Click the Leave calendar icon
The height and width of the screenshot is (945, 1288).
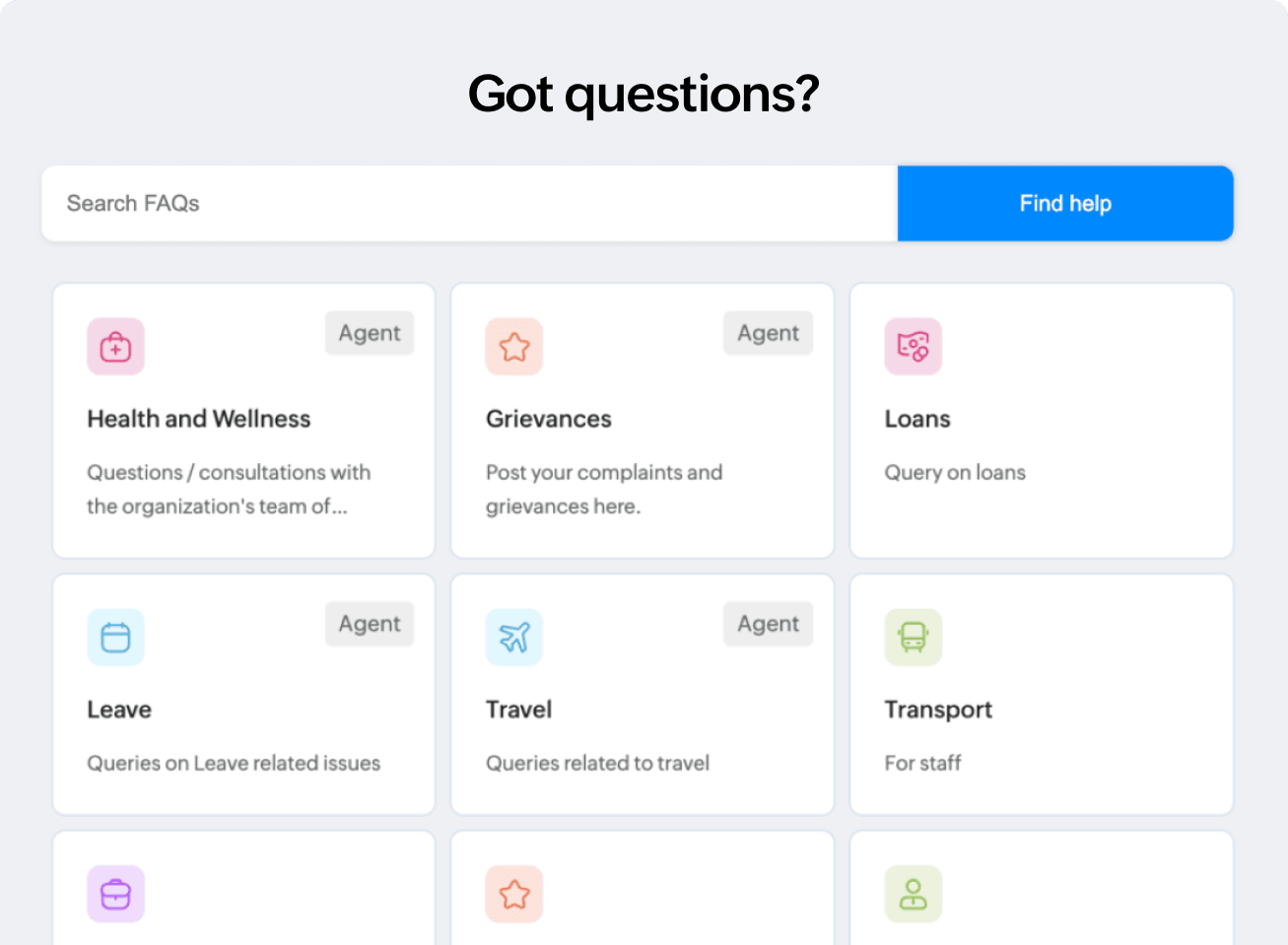[x=115, y=638]
